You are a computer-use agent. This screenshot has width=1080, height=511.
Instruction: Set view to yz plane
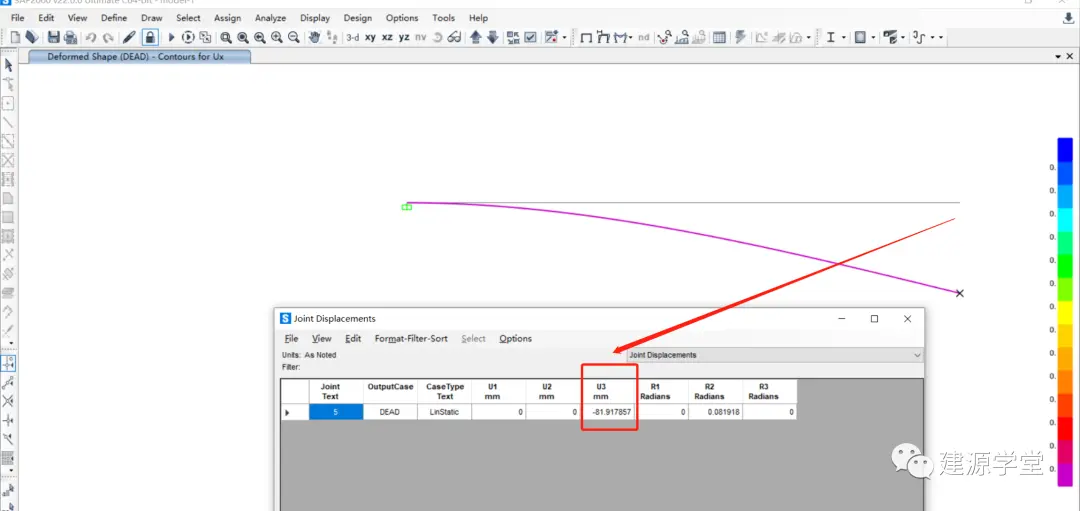(x=404, y=38)
